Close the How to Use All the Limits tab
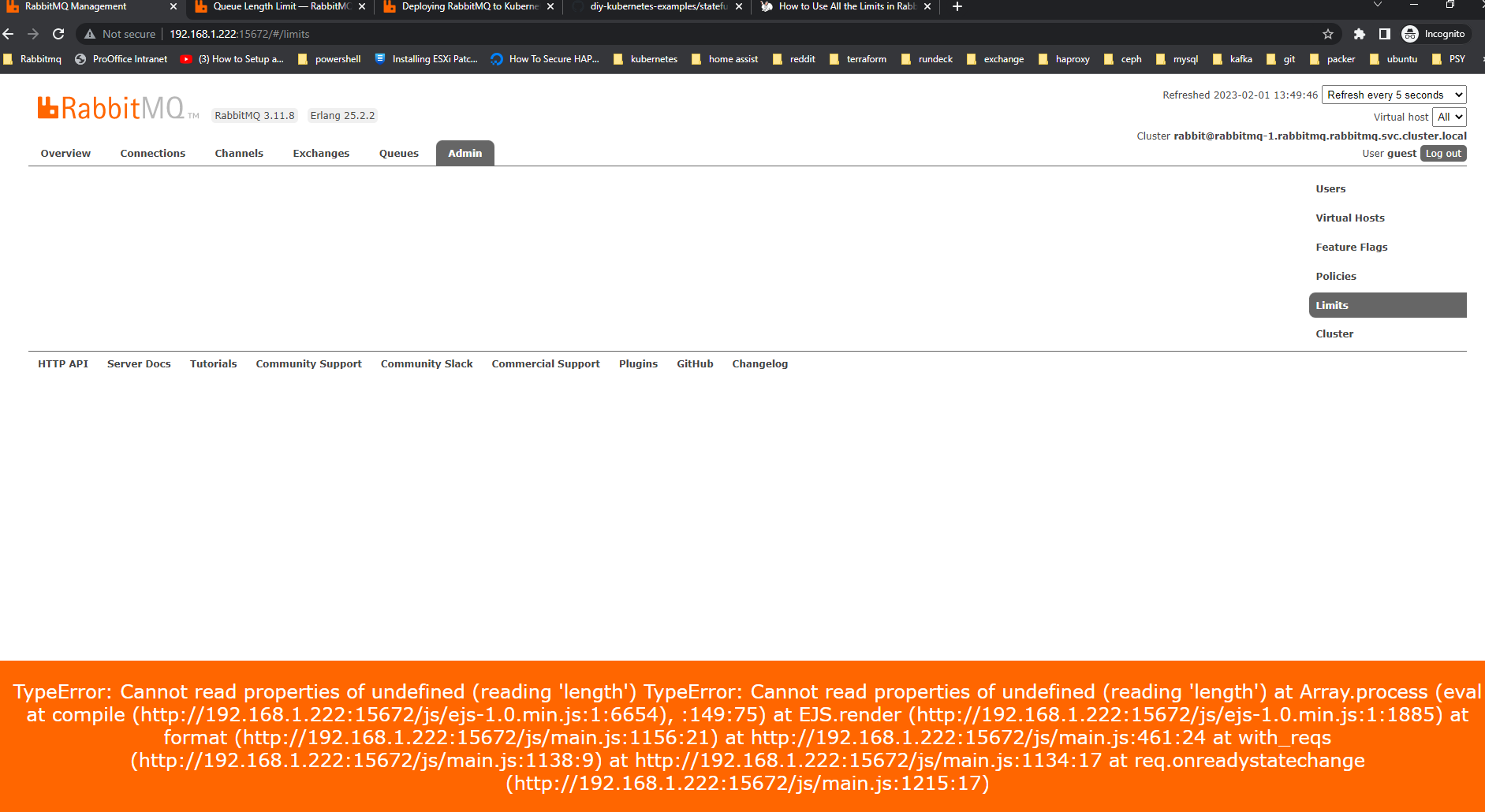 coord(927,6)
